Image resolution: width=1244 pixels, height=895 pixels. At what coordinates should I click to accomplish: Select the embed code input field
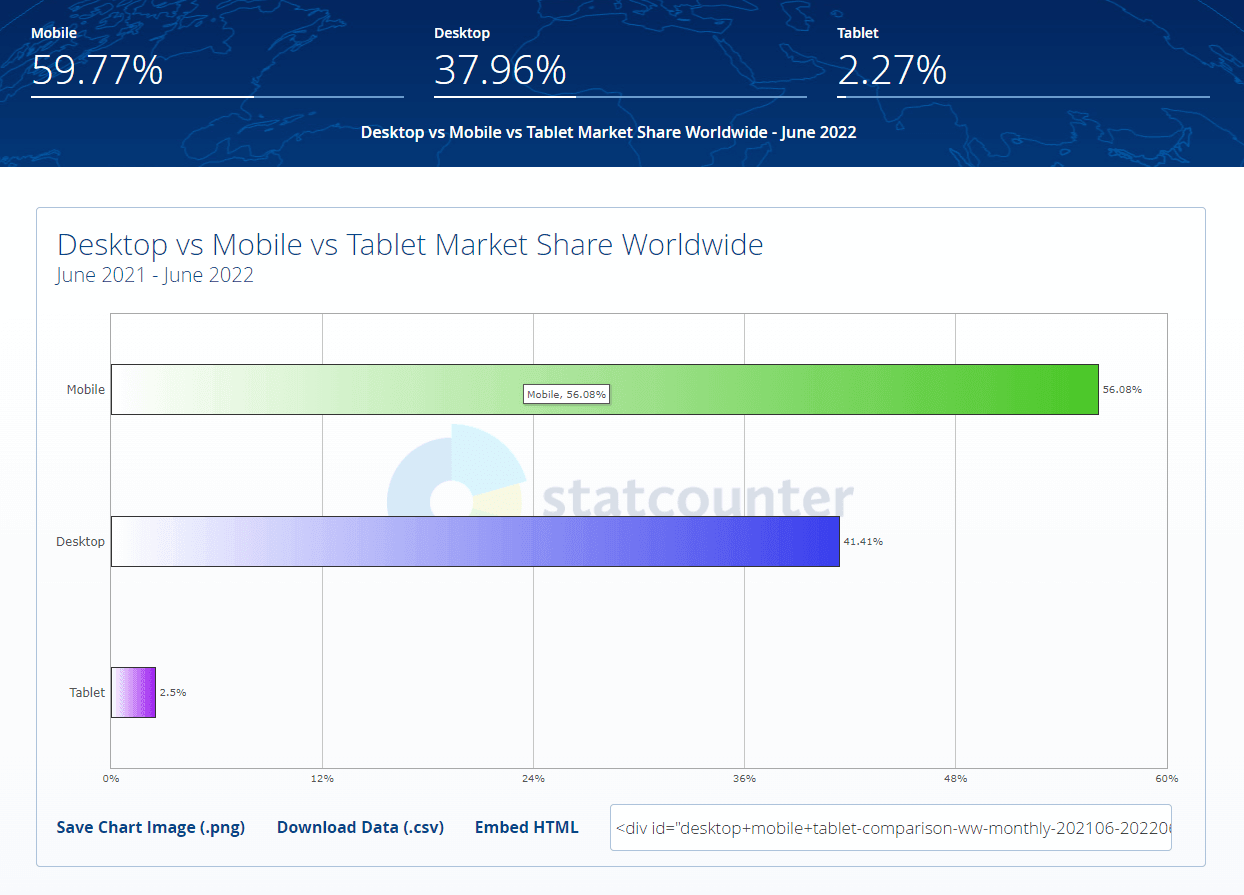[890, 827]
